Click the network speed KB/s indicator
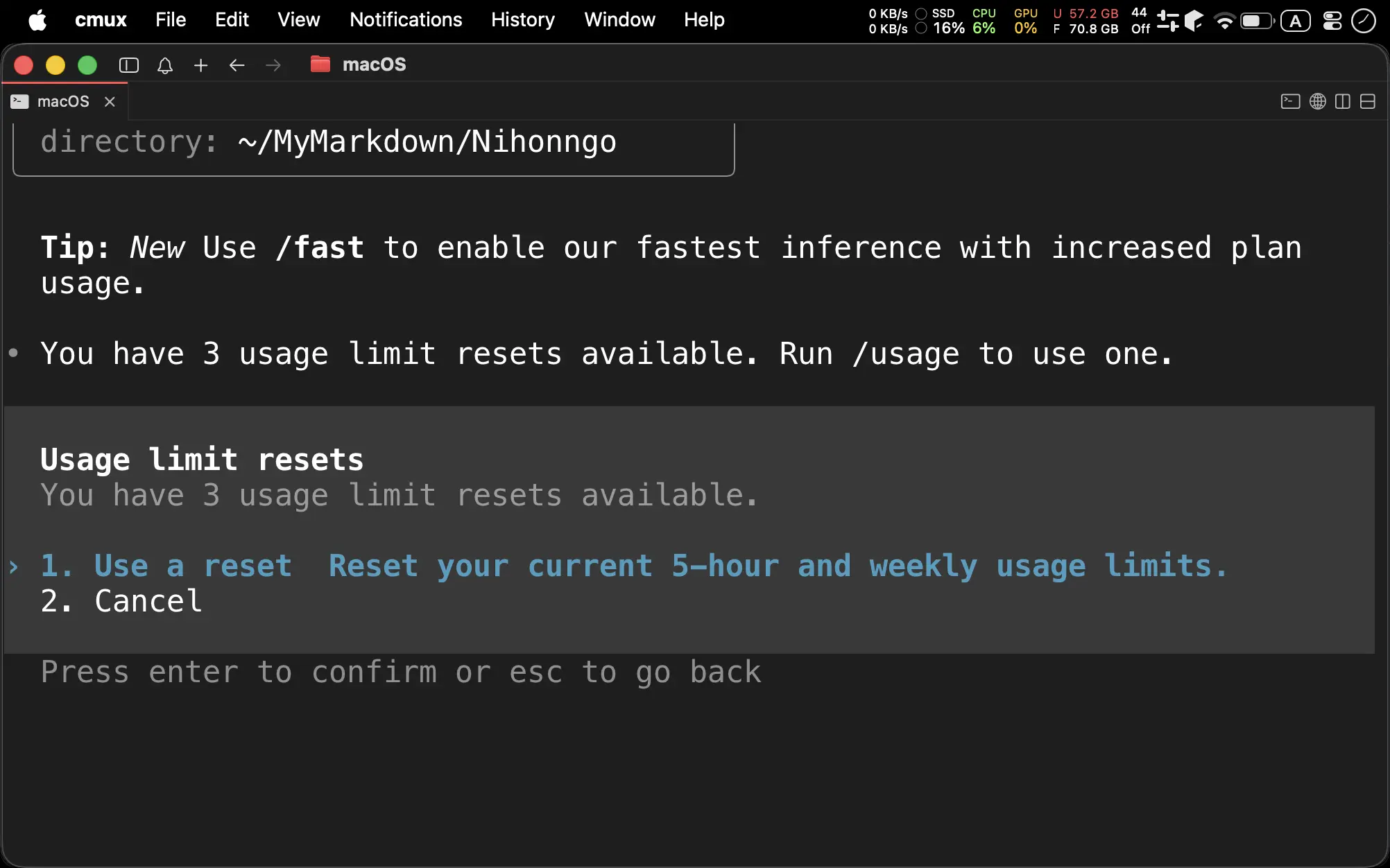The image size is (1390, 868). pos(889,21)
